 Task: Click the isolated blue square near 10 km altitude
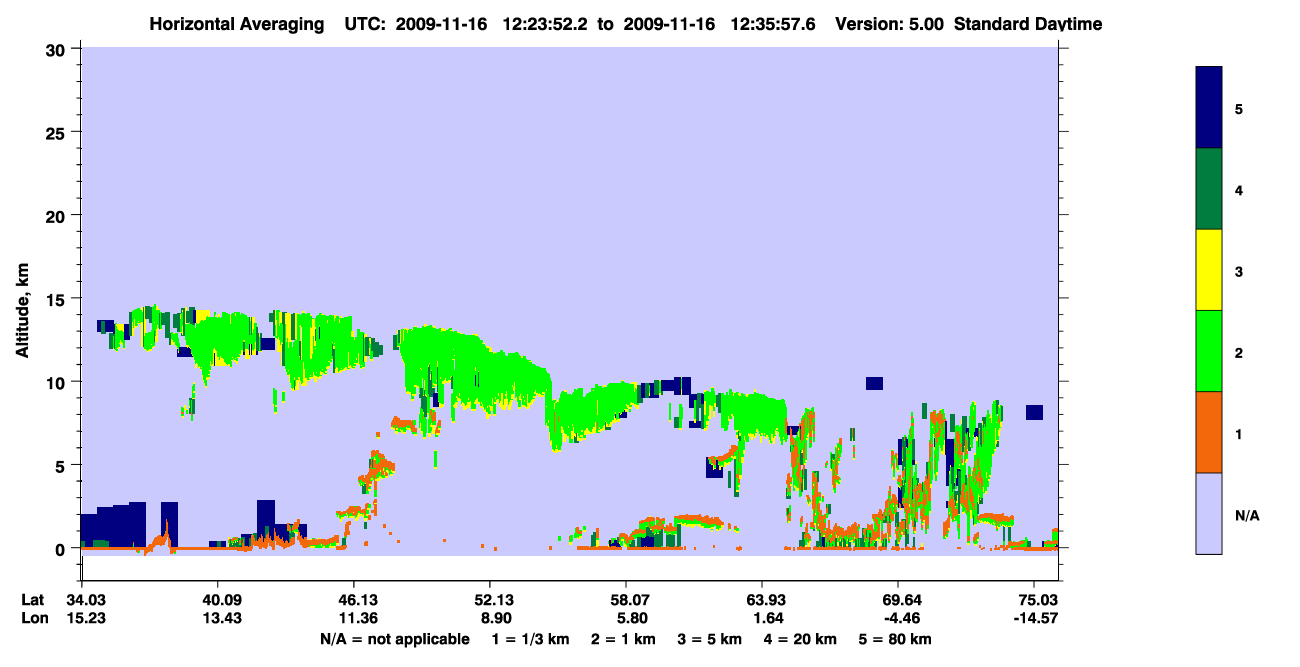coord(874,383)
